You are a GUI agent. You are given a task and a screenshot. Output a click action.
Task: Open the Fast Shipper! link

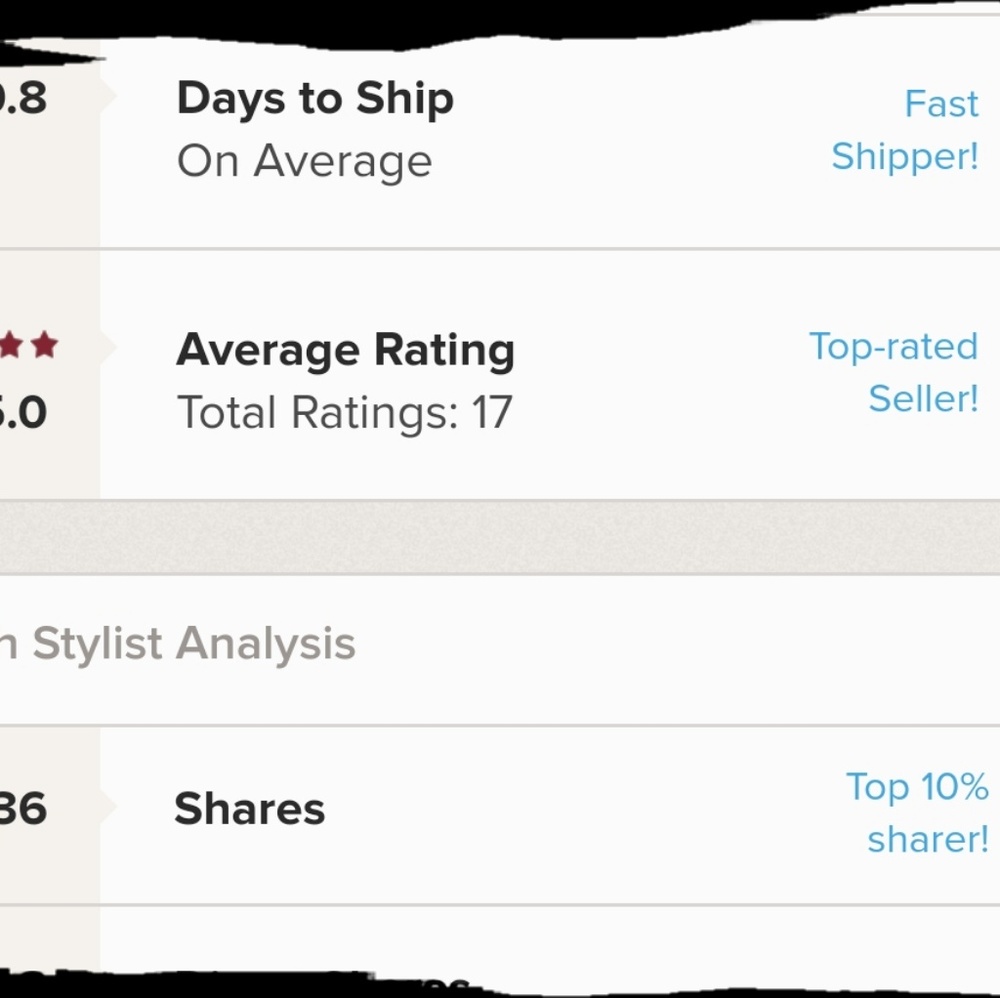905,130
